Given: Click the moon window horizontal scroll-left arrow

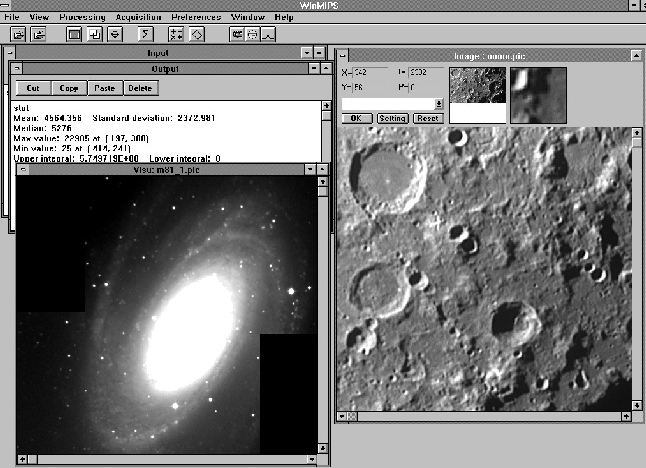Looking at the screenshot, I should 342,417.
